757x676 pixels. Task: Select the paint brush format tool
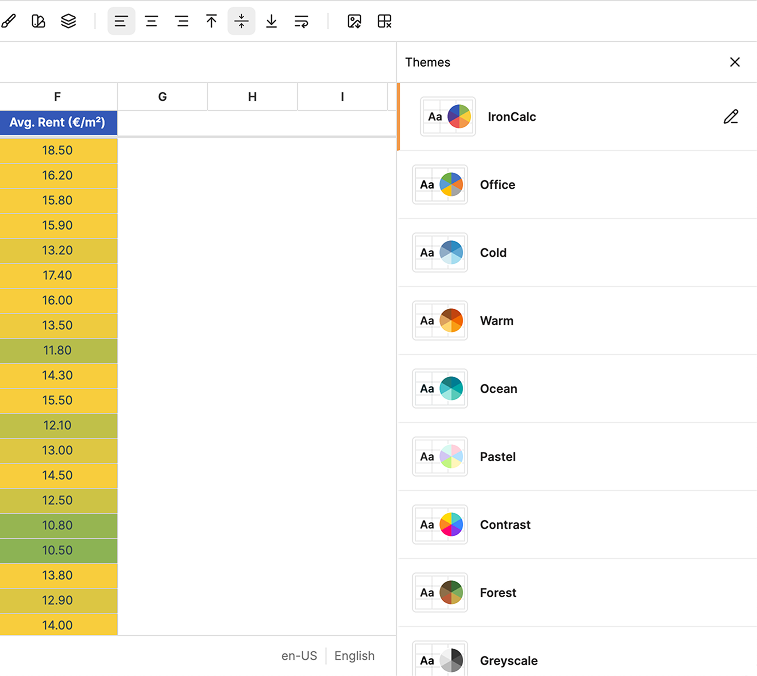(x=9, y=21)
